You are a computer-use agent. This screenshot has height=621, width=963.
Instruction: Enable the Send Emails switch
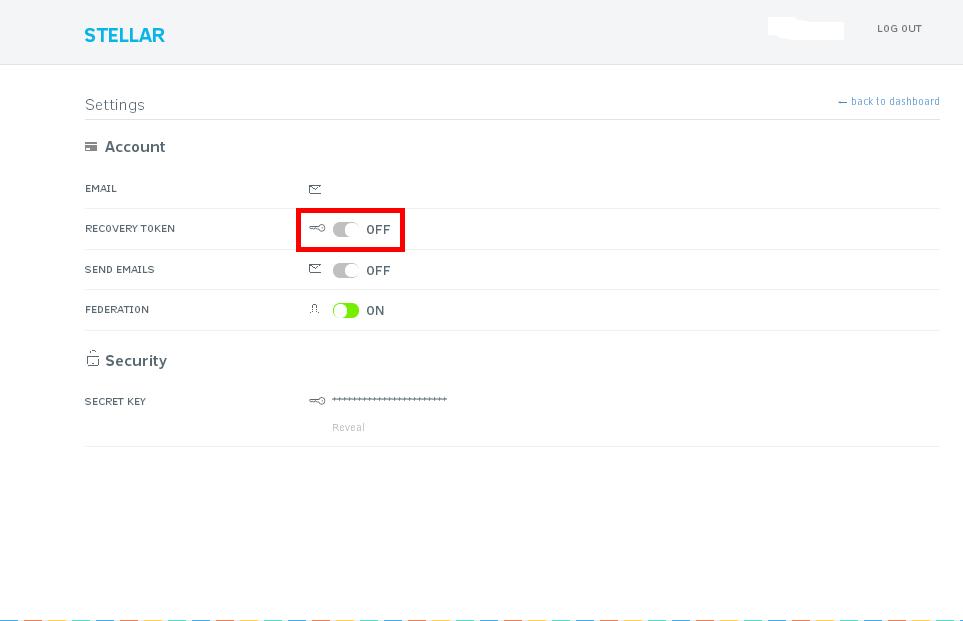point(346,270)
